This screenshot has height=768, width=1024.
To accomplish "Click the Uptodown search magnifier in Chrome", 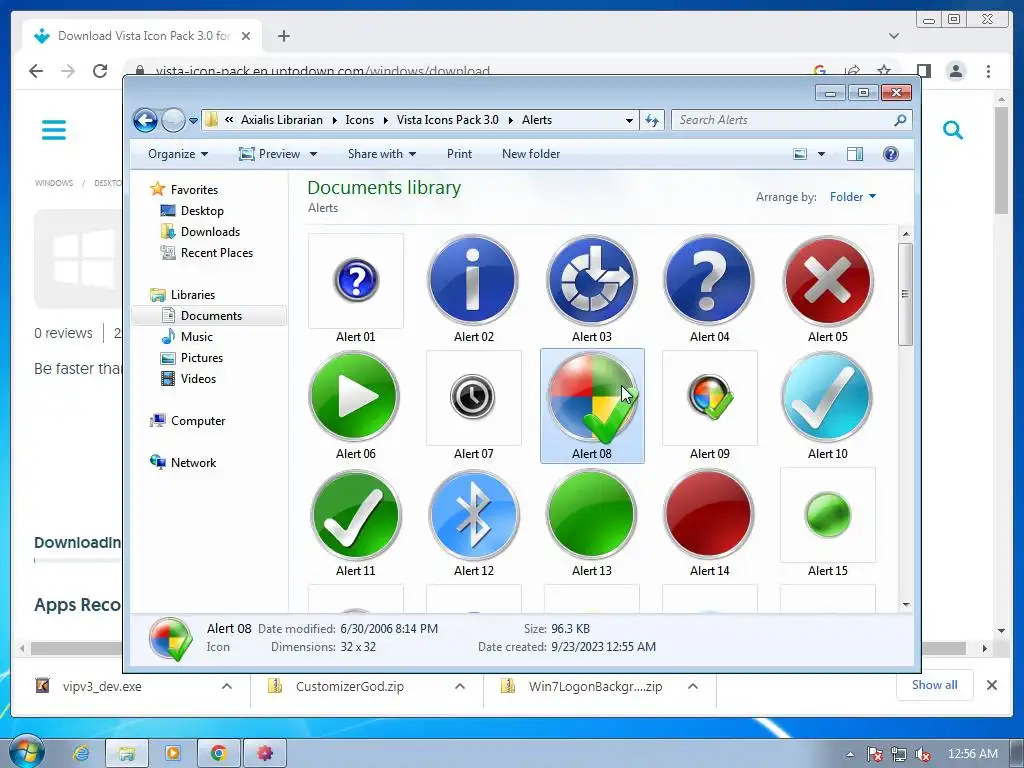I will pyautogui.click(x=953, y=130).
